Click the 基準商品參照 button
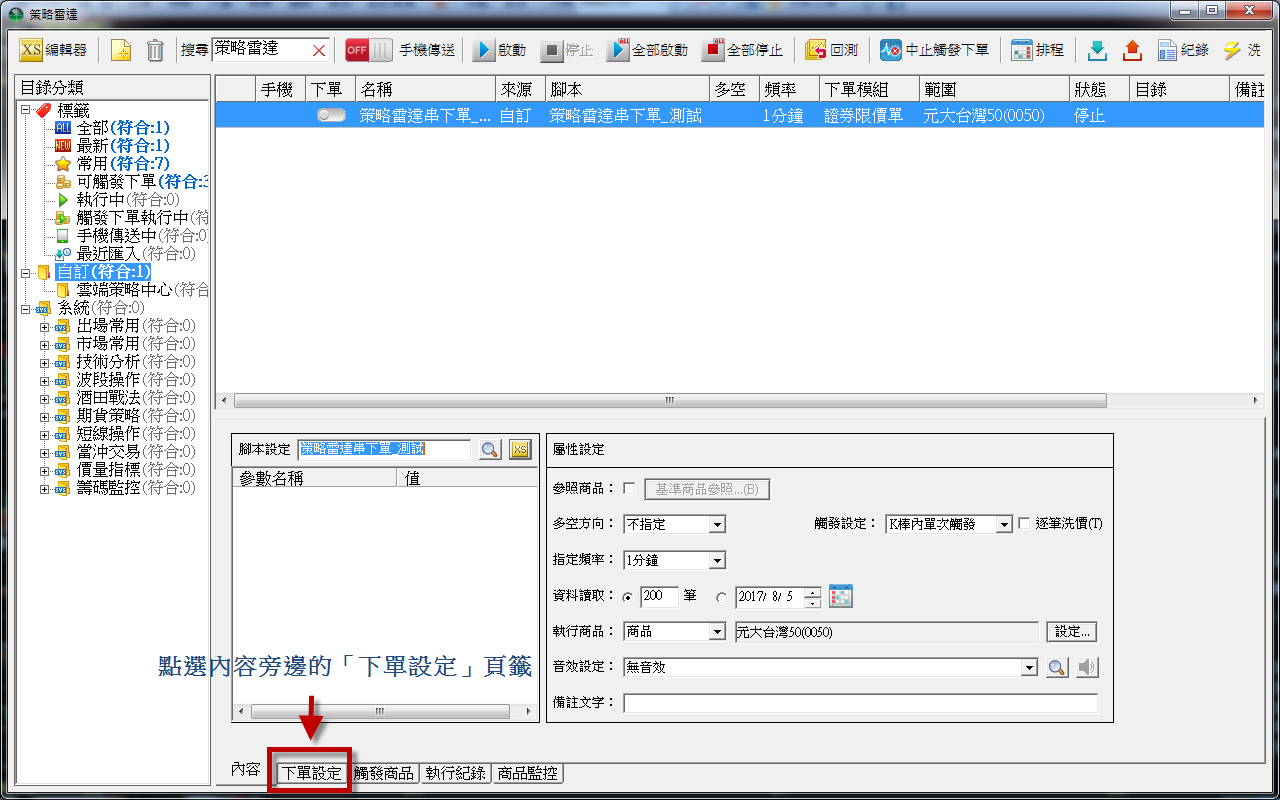Screen dimensions: 1280x800 pyautogui.click(x=707, y=489)
